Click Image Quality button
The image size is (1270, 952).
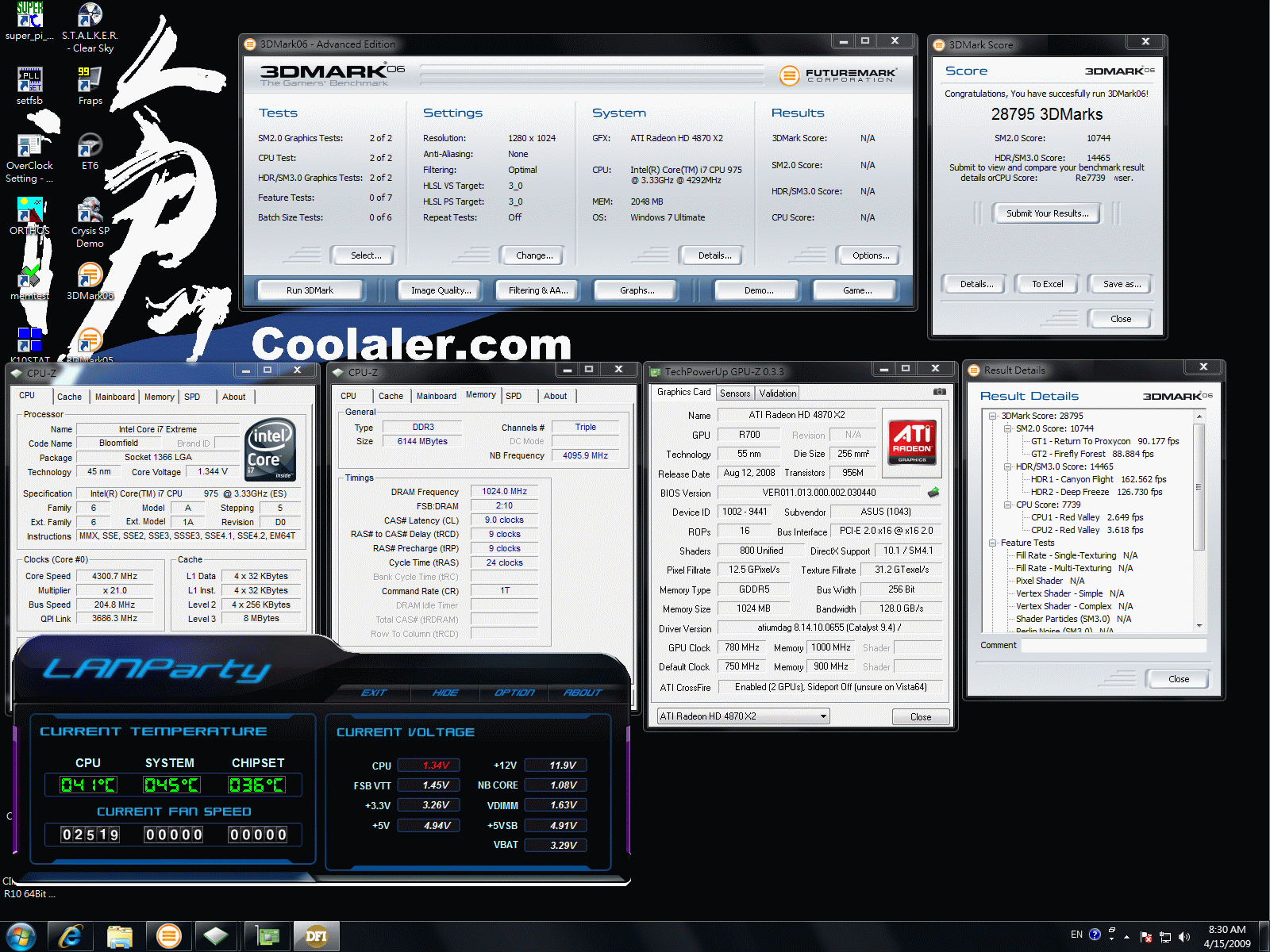(441, 290)
